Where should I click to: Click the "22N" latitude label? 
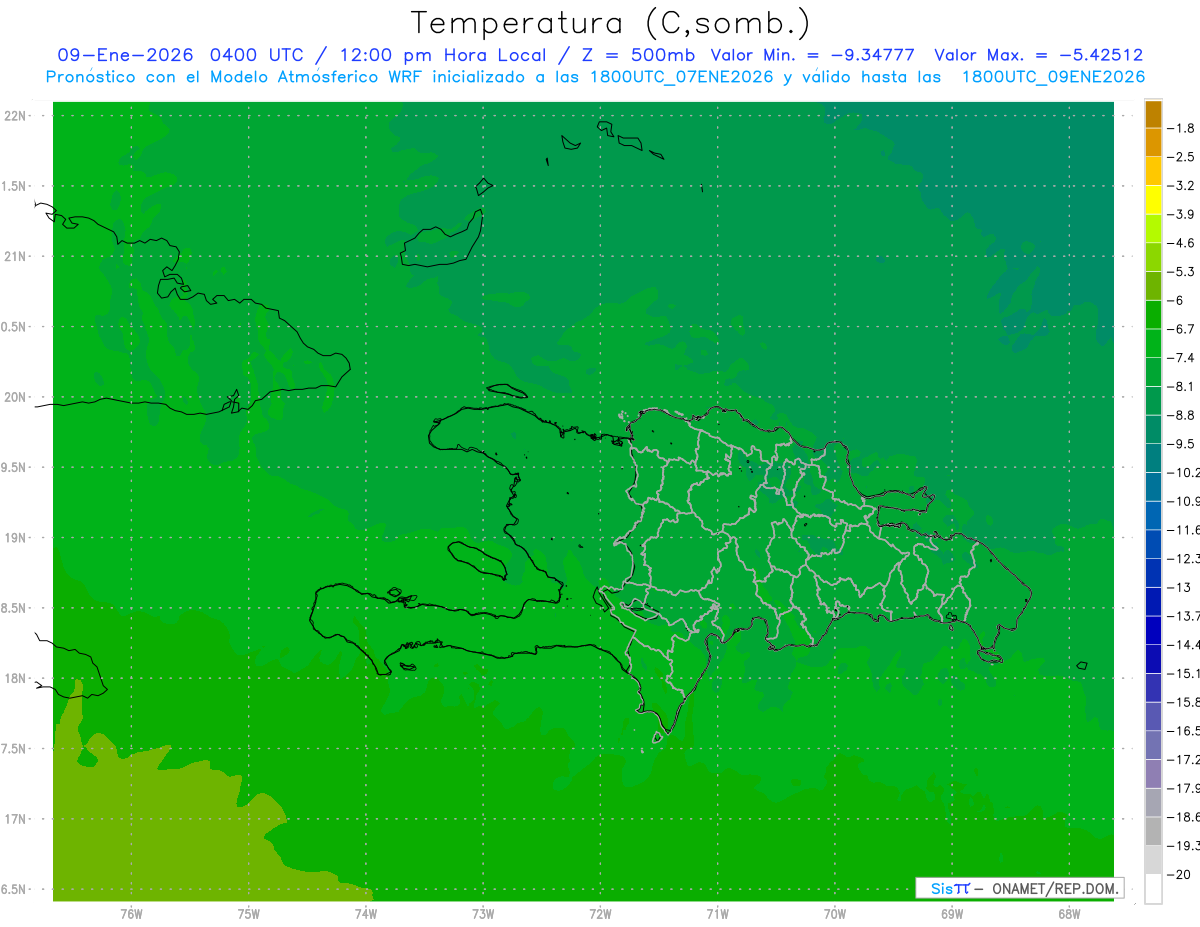pos(16,116)
